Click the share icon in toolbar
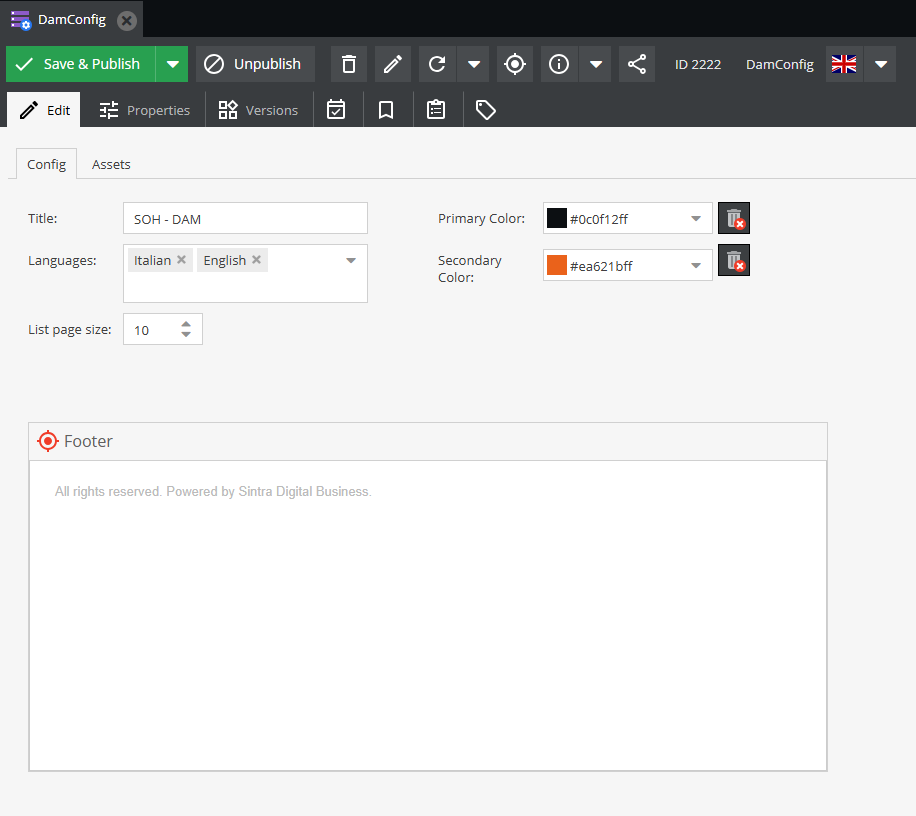The image size is (916, 816). coord(637,64)
